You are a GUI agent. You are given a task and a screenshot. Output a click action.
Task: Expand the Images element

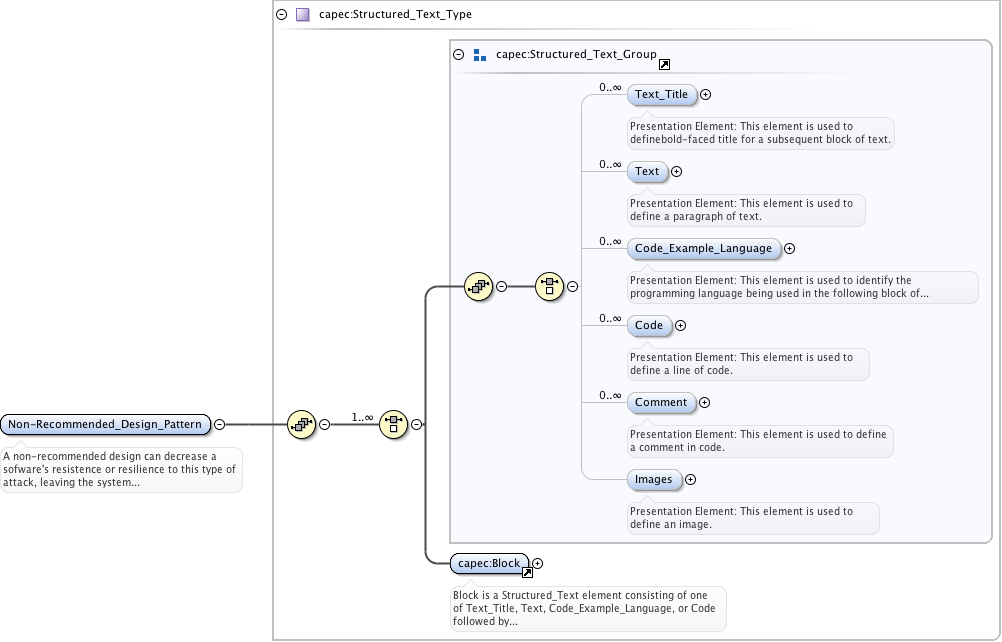tap(690, 480)
